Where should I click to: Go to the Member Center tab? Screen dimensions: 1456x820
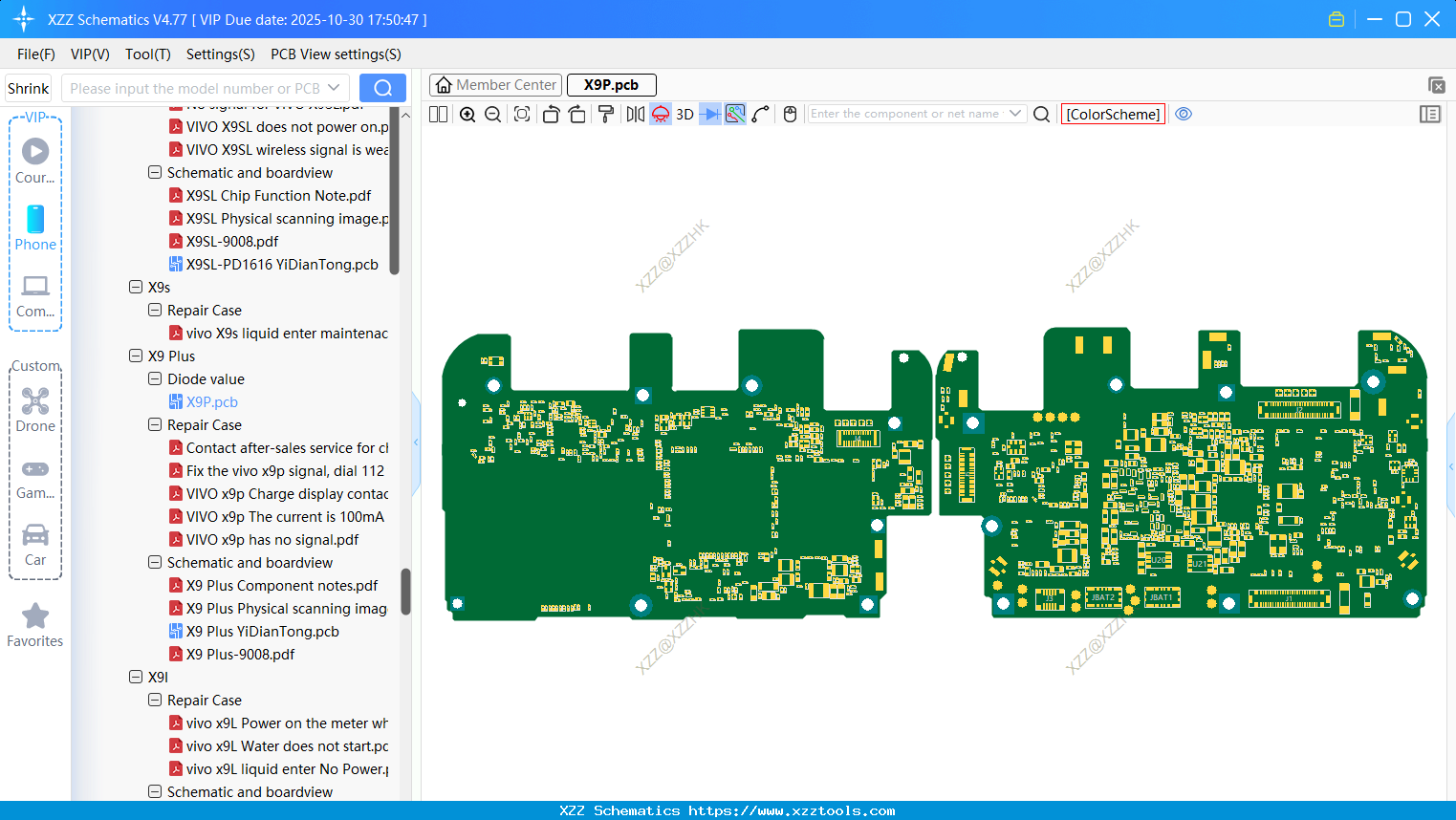(x=495, y=85)
